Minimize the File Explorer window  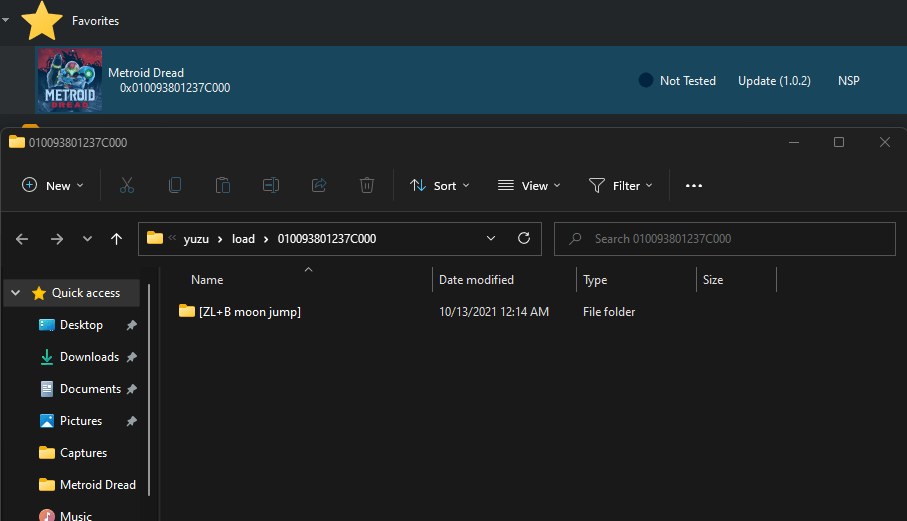click(x=794, y=142)
